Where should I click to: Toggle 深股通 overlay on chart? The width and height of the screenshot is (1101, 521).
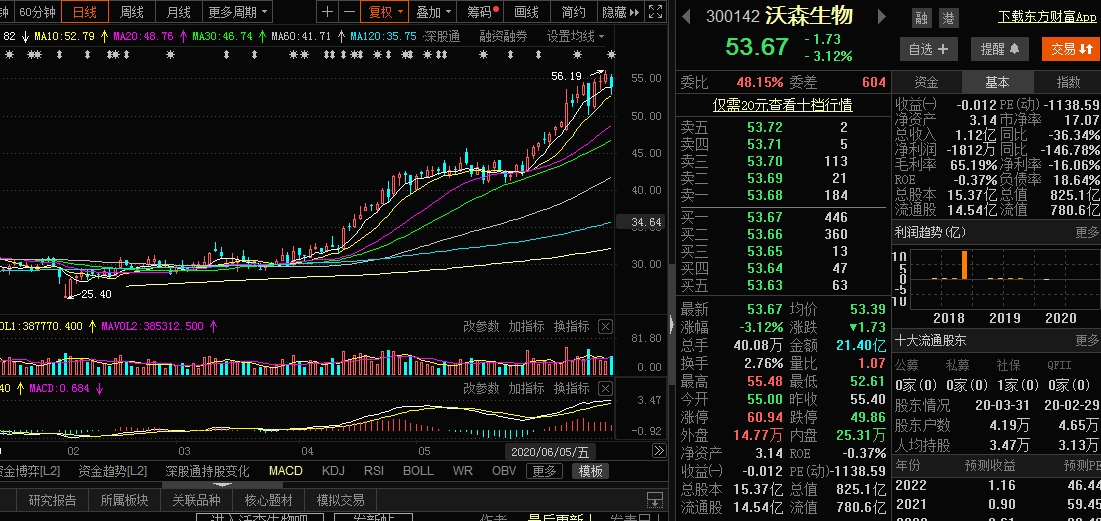point(442,37)
